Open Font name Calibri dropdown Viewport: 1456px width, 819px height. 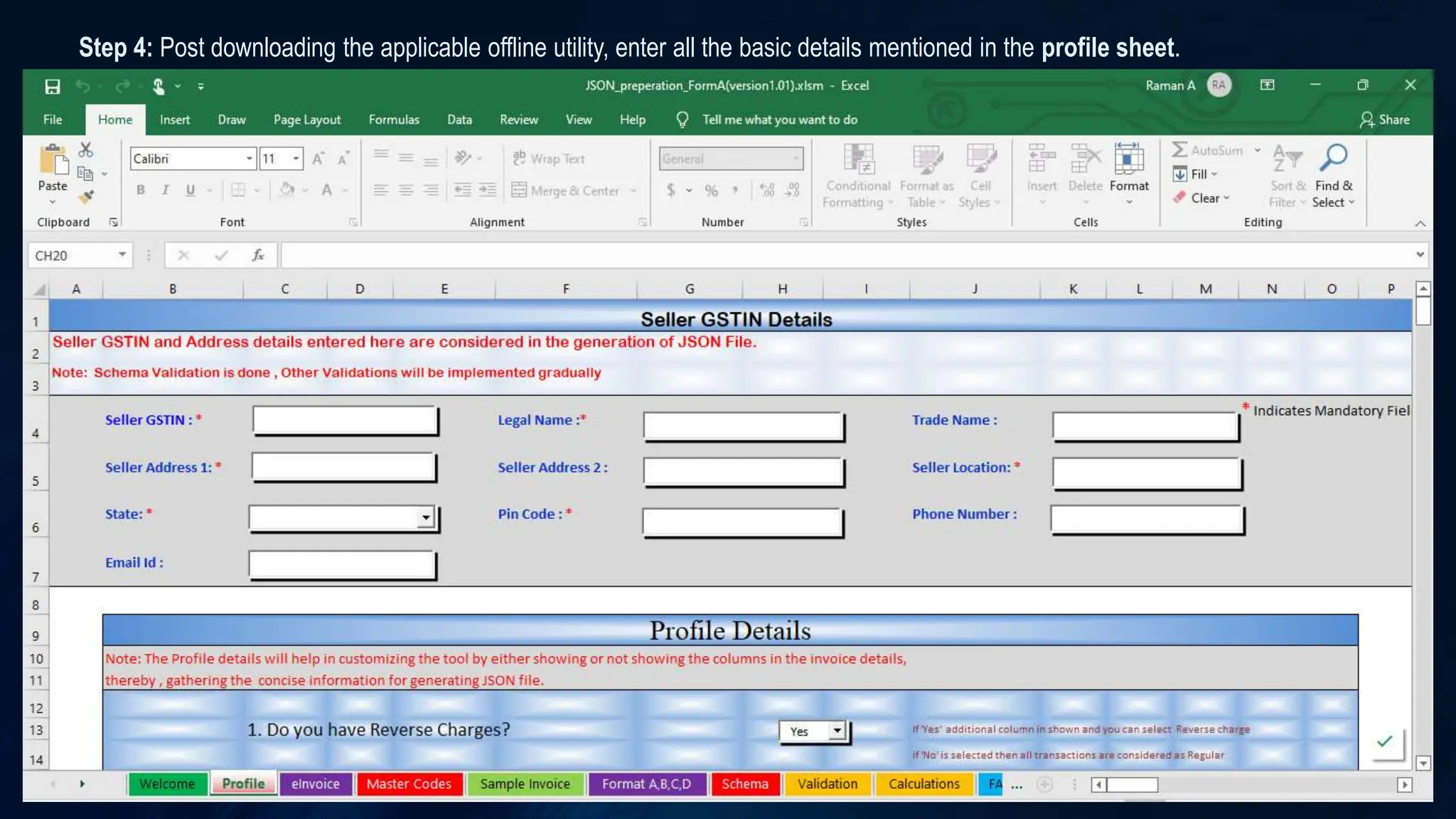(250, 159)
